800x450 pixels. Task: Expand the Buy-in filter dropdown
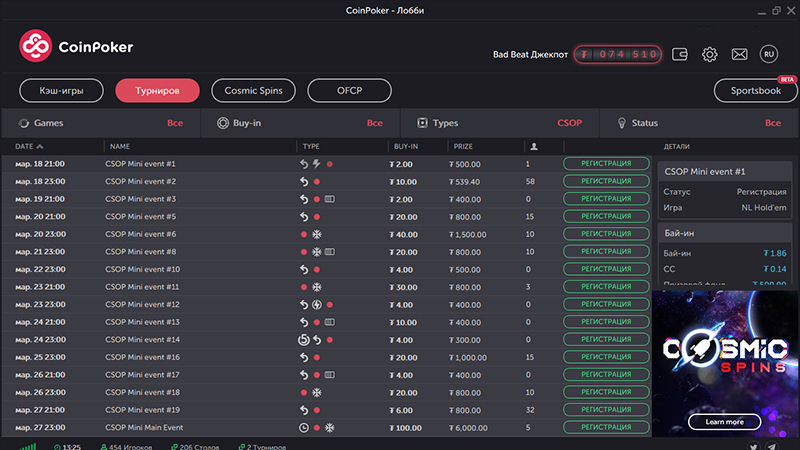pos(300,123)
